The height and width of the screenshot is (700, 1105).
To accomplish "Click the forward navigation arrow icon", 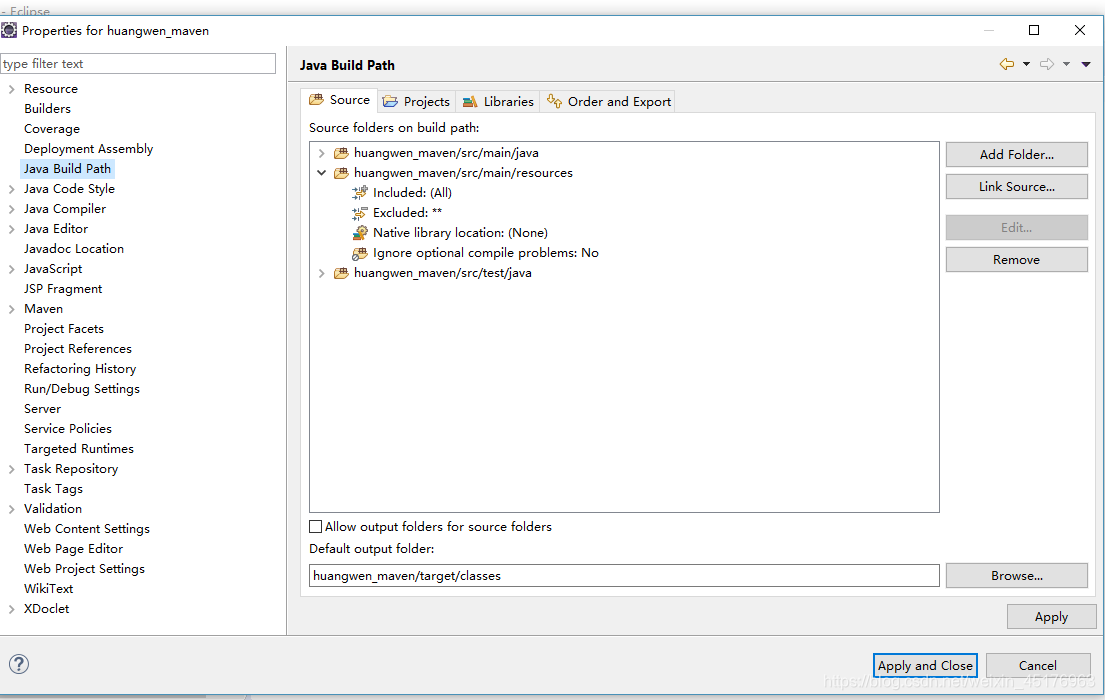I will [x=1047, y=64].
